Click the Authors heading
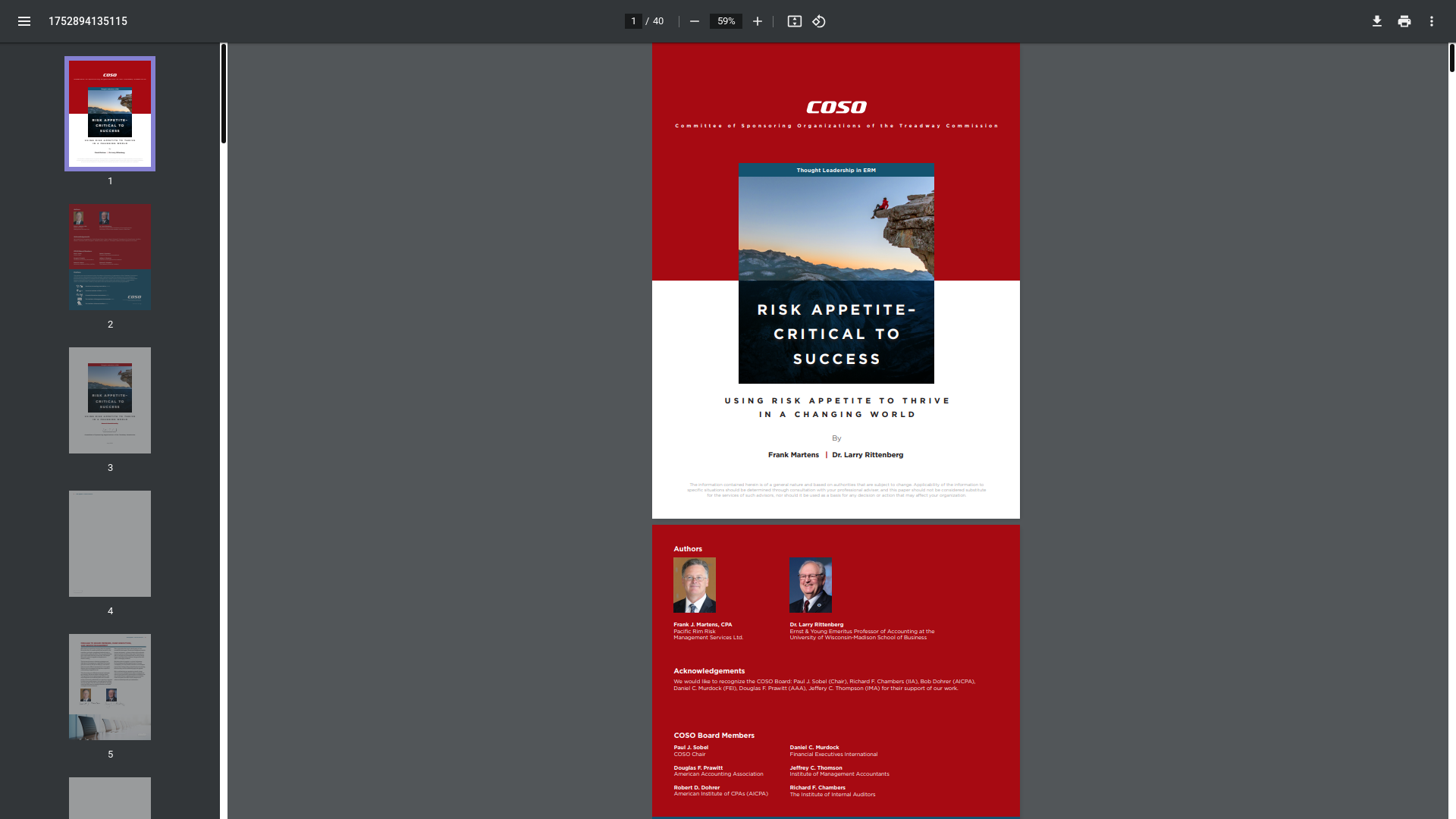Screen dimensions: 1456x819 [x=688, y=549]
